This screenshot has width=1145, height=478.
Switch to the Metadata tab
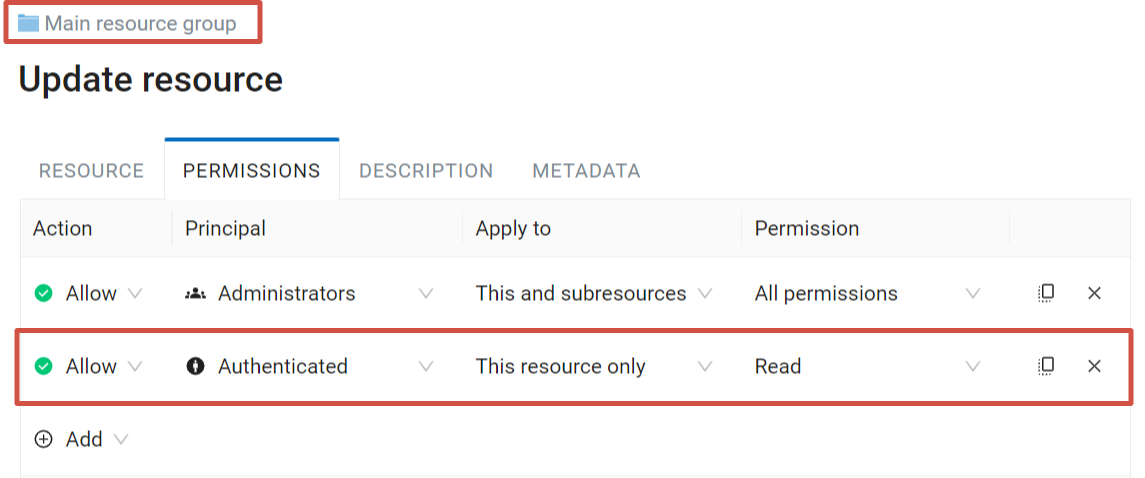click(x=586, y=171)
